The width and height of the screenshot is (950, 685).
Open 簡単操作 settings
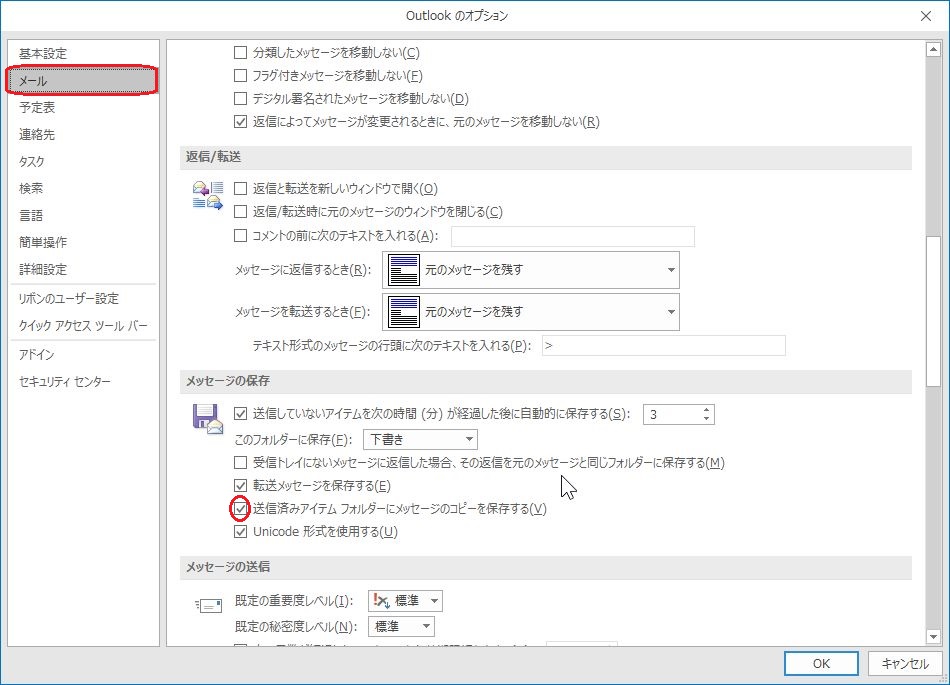pos(82,242)
